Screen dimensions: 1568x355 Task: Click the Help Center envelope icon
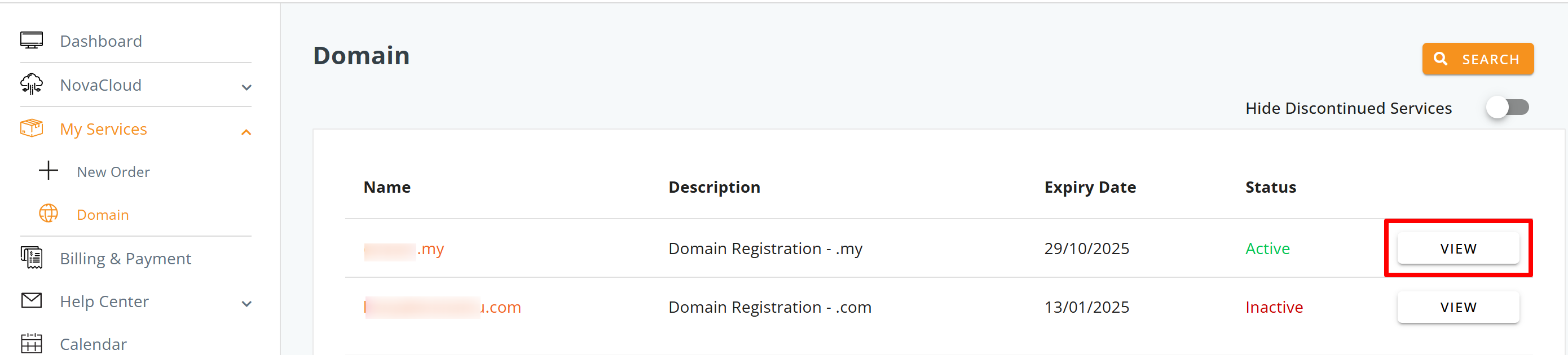tap(32, 301)
